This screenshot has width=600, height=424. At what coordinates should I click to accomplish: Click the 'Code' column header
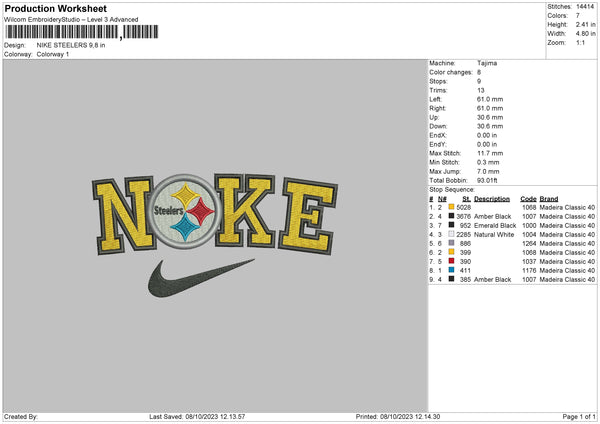pos(528,199)
